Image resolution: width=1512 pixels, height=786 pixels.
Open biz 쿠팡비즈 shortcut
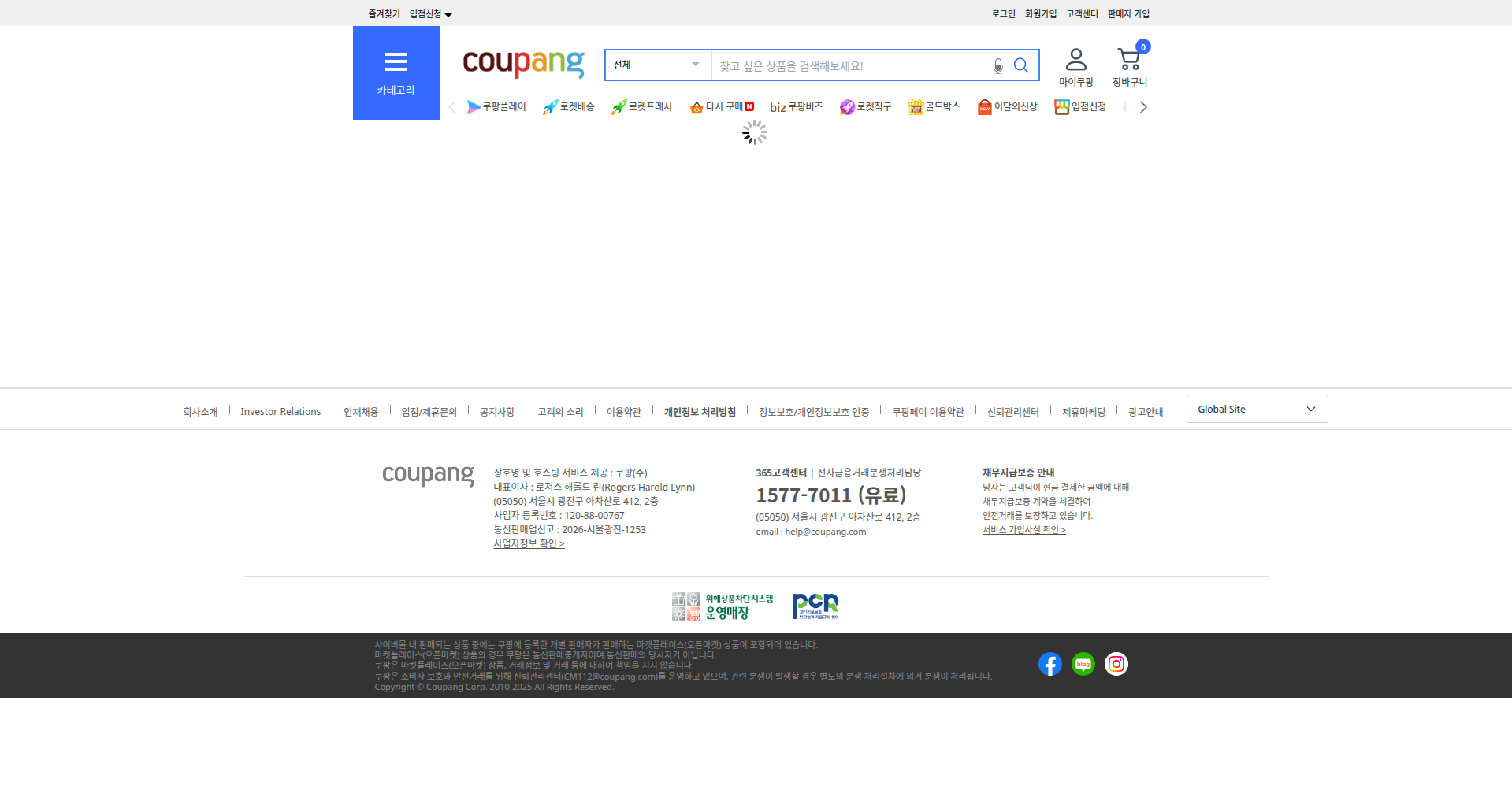(796, 106)
